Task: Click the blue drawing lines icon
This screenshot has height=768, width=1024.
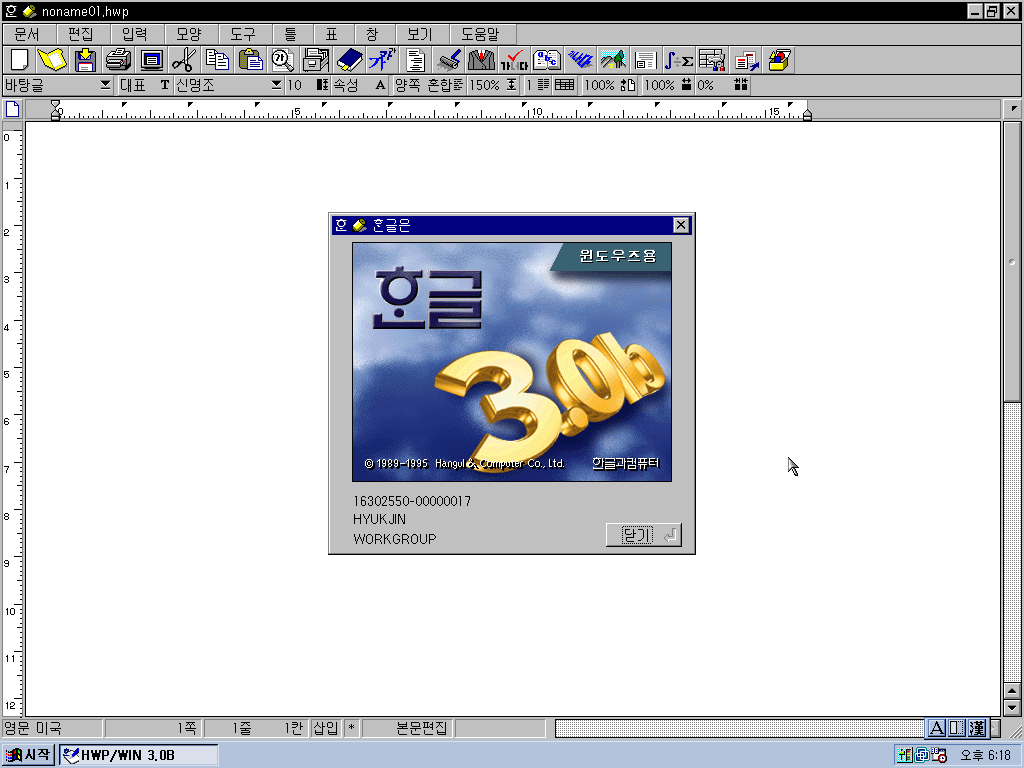Action: click(580, 60)
